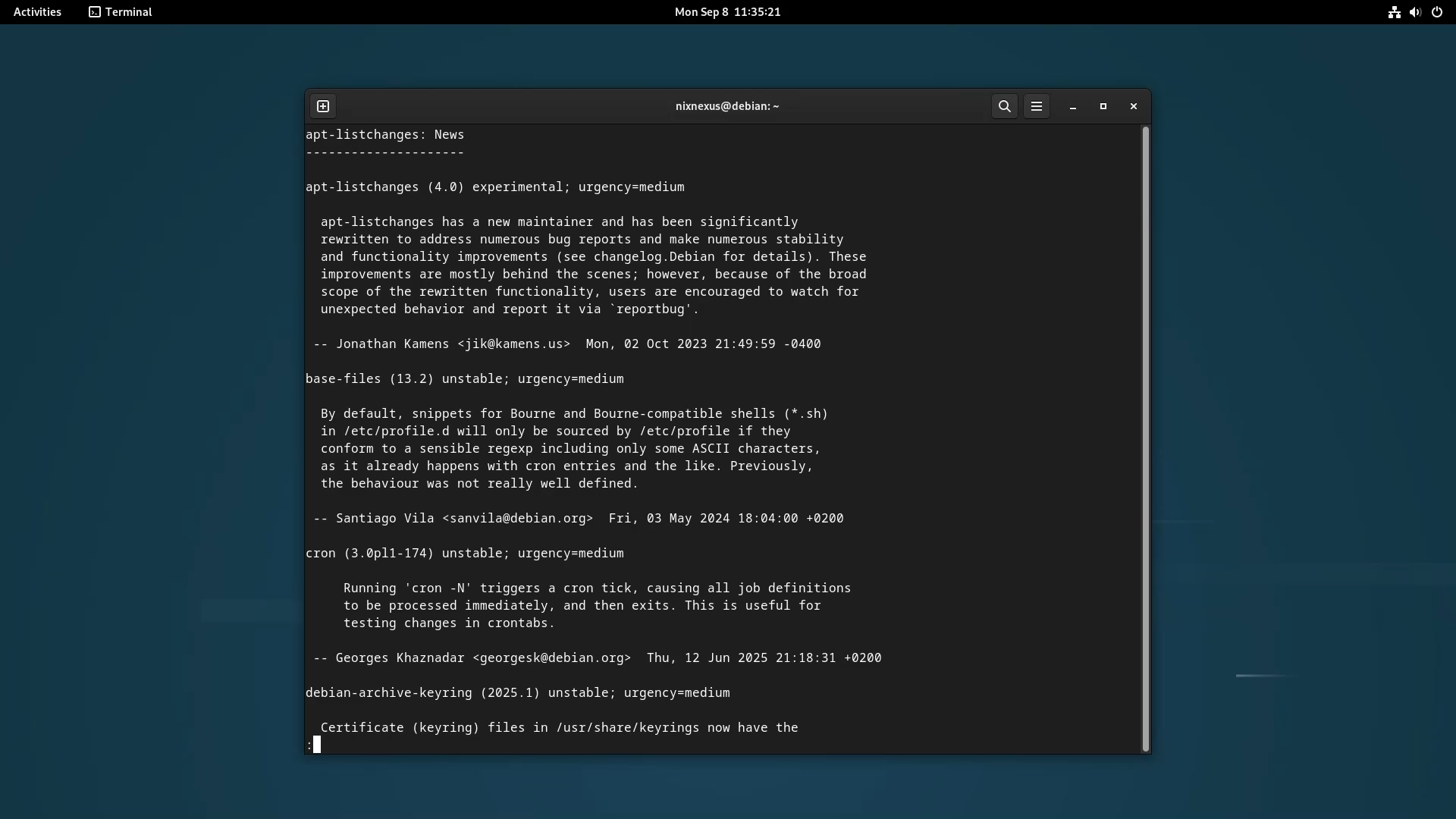The width and height of the screenshot is (1456, 819).
Task: Click the jik@kamens.us email address
Action: click(x=513, y=344)
